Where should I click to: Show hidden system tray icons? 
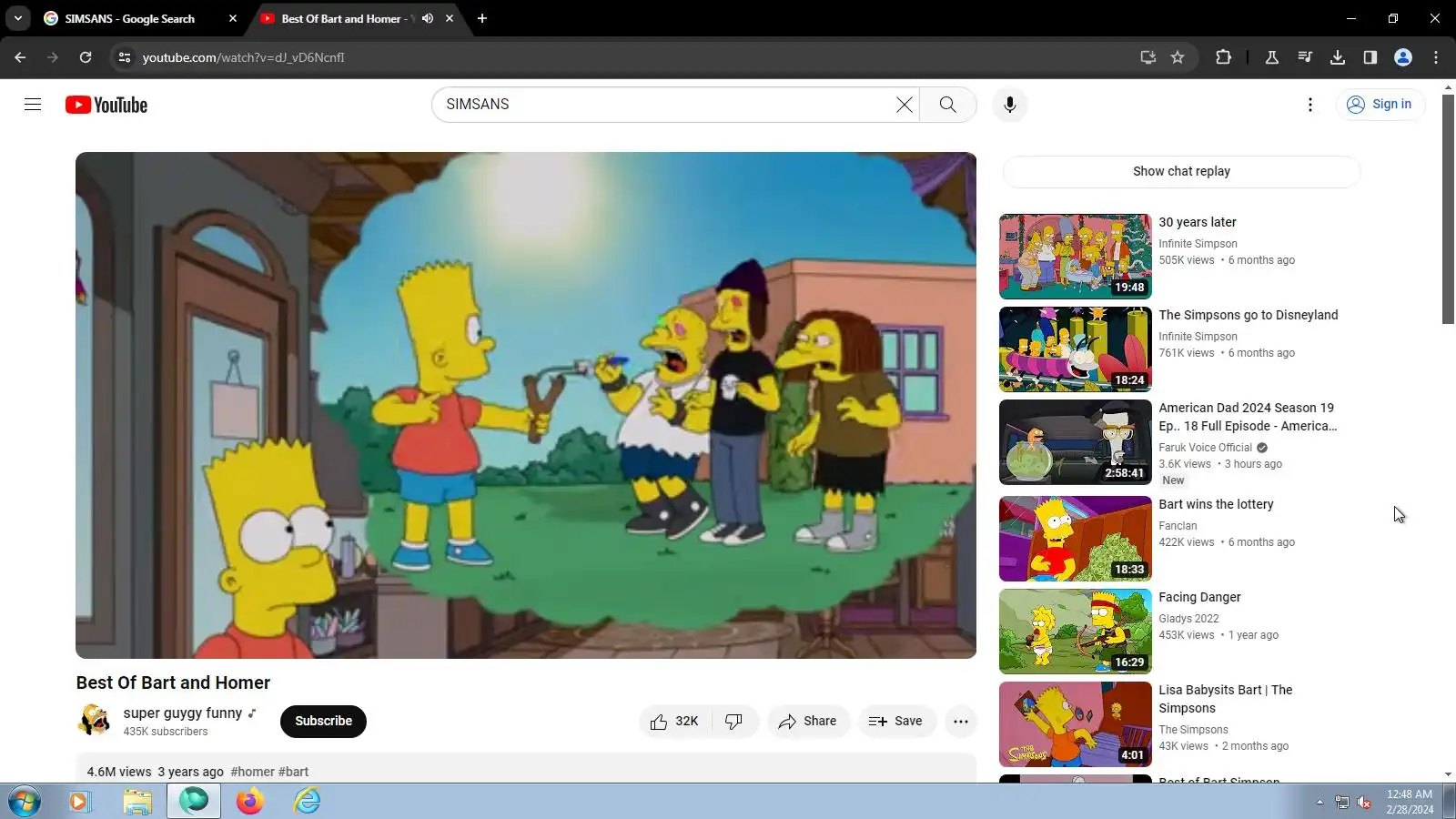[x=1319, y=802]
